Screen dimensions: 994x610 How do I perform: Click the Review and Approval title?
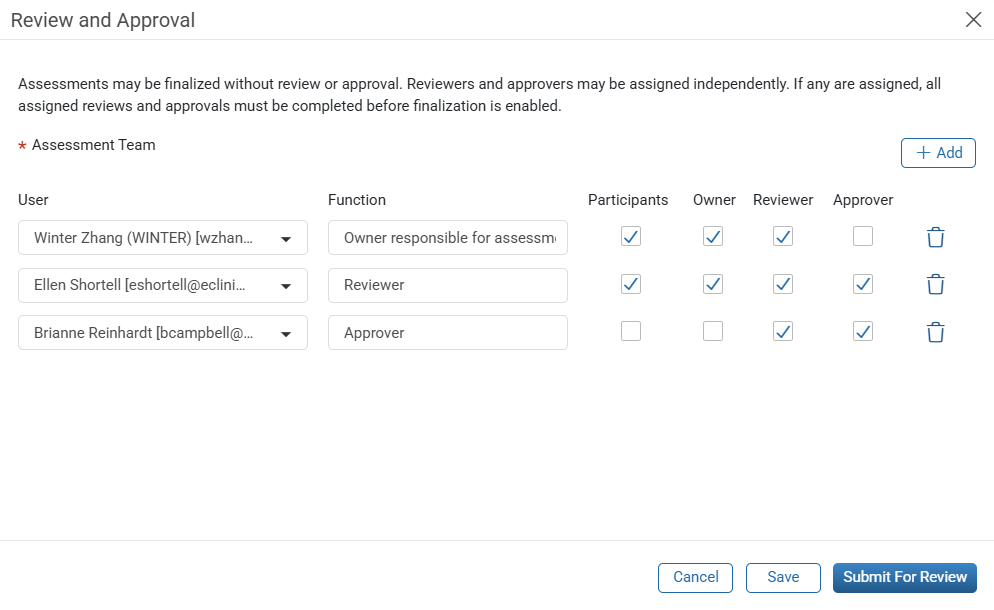(x=103, y=20)
